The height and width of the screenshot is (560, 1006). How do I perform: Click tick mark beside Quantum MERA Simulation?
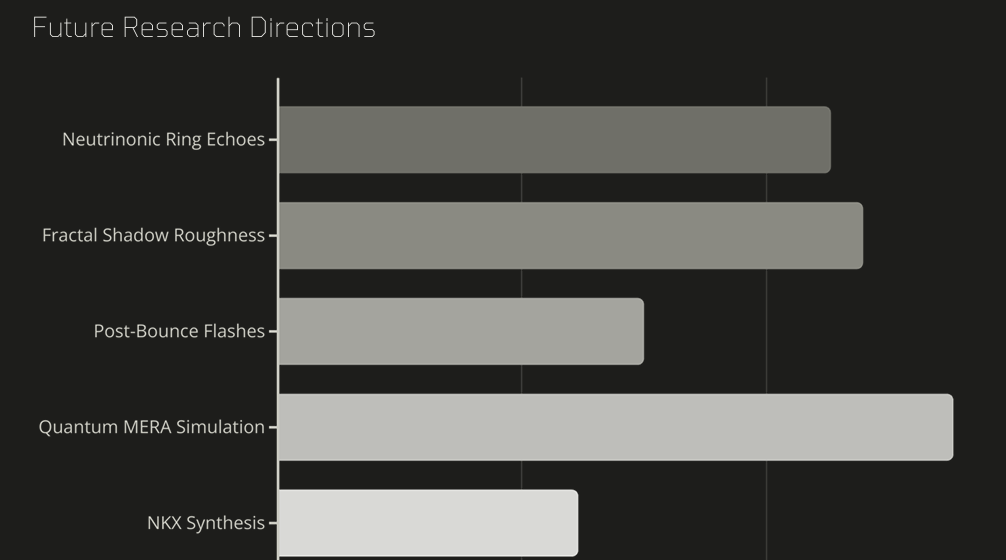coord(273,427)
